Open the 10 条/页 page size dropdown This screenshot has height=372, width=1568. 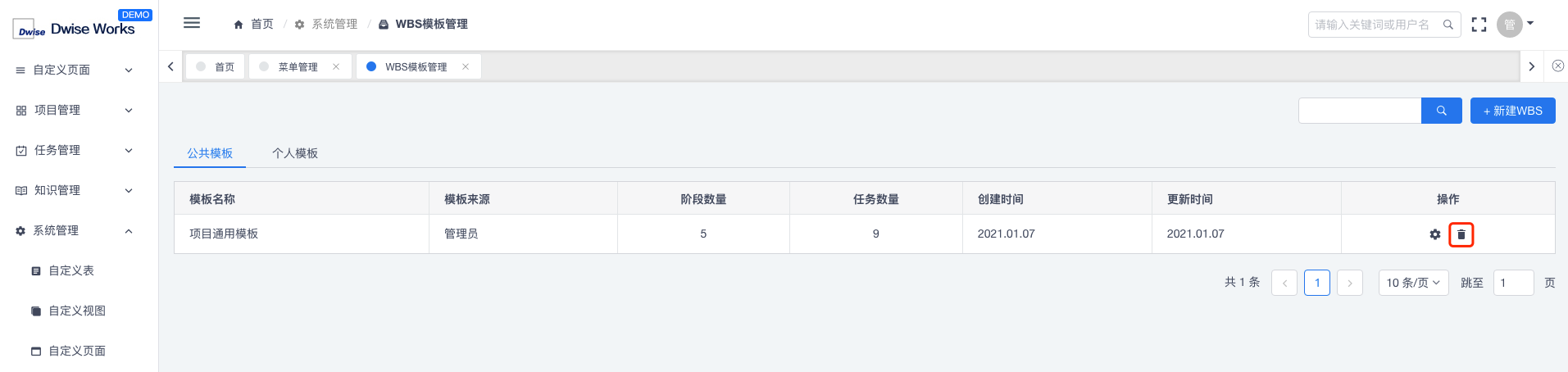tap(1413, 283)
